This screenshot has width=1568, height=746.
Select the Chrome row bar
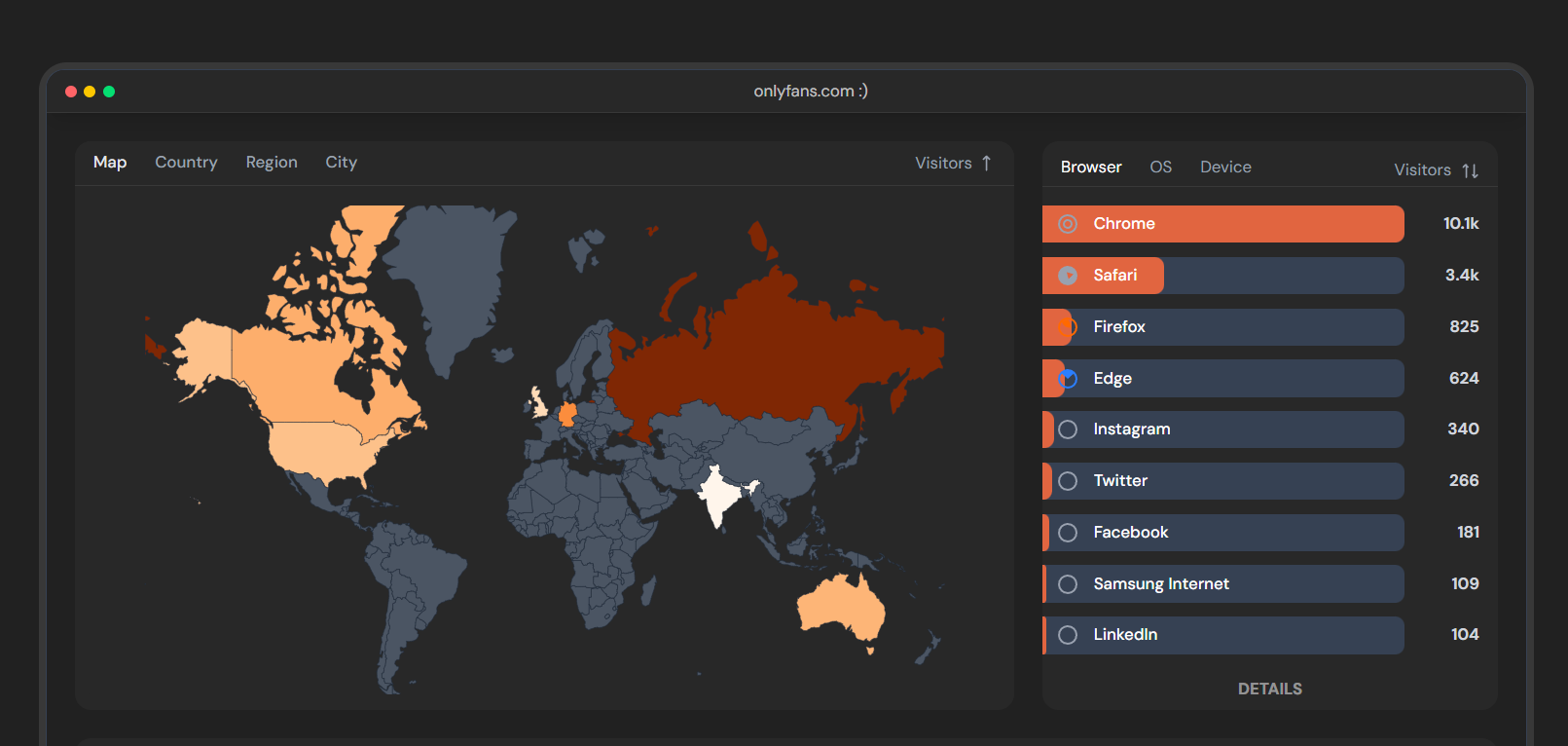click(1222, 224)
